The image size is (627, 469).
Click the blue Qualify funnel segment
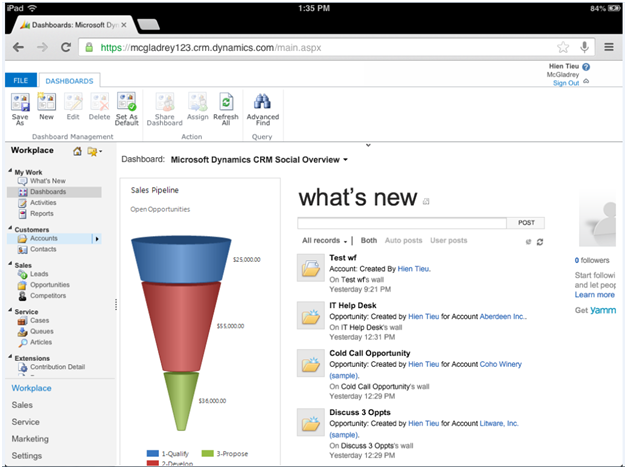tap(181, 259)
